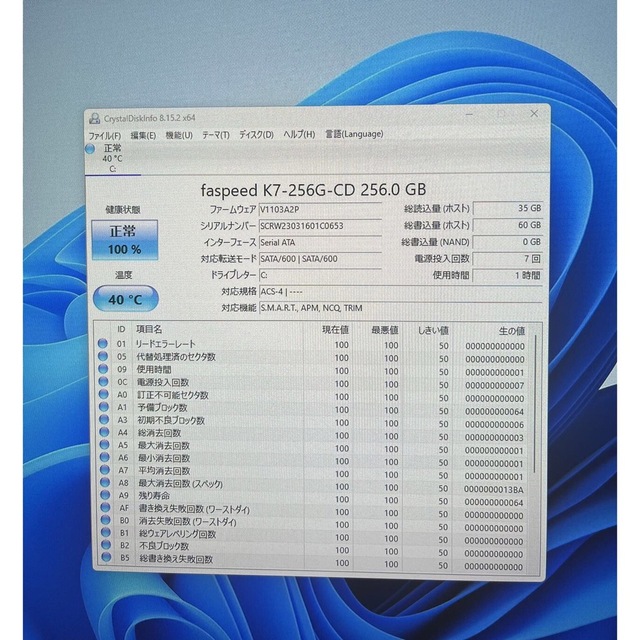Click the 総ウェアレベリング回数 attribute name
Screen dimensions: 640x640
(178, 533)
